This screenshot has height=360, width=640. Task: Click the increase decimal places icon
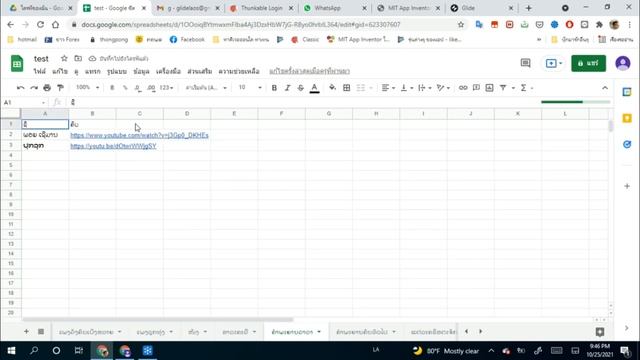tap(151, 88)
